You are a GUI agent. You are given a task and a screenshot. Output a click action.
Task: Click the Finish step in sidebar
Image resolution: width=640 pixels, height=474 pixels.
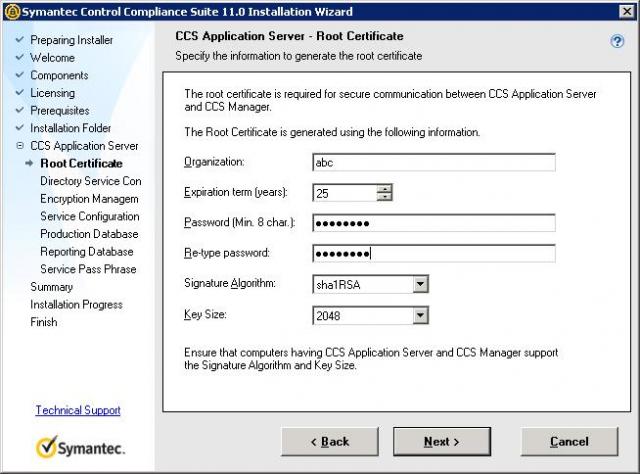(x=44, y=322)
